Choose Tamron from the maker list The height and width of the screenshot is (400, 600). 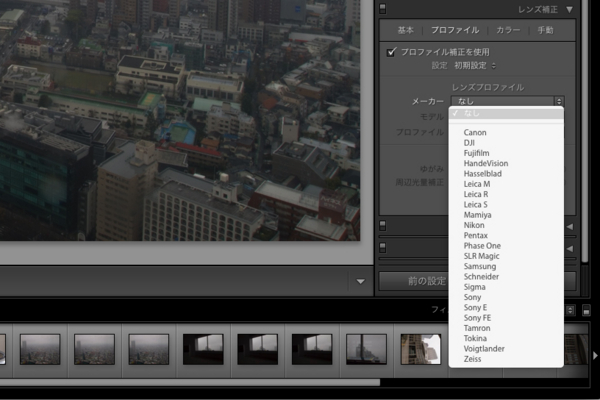click(506, 328)
